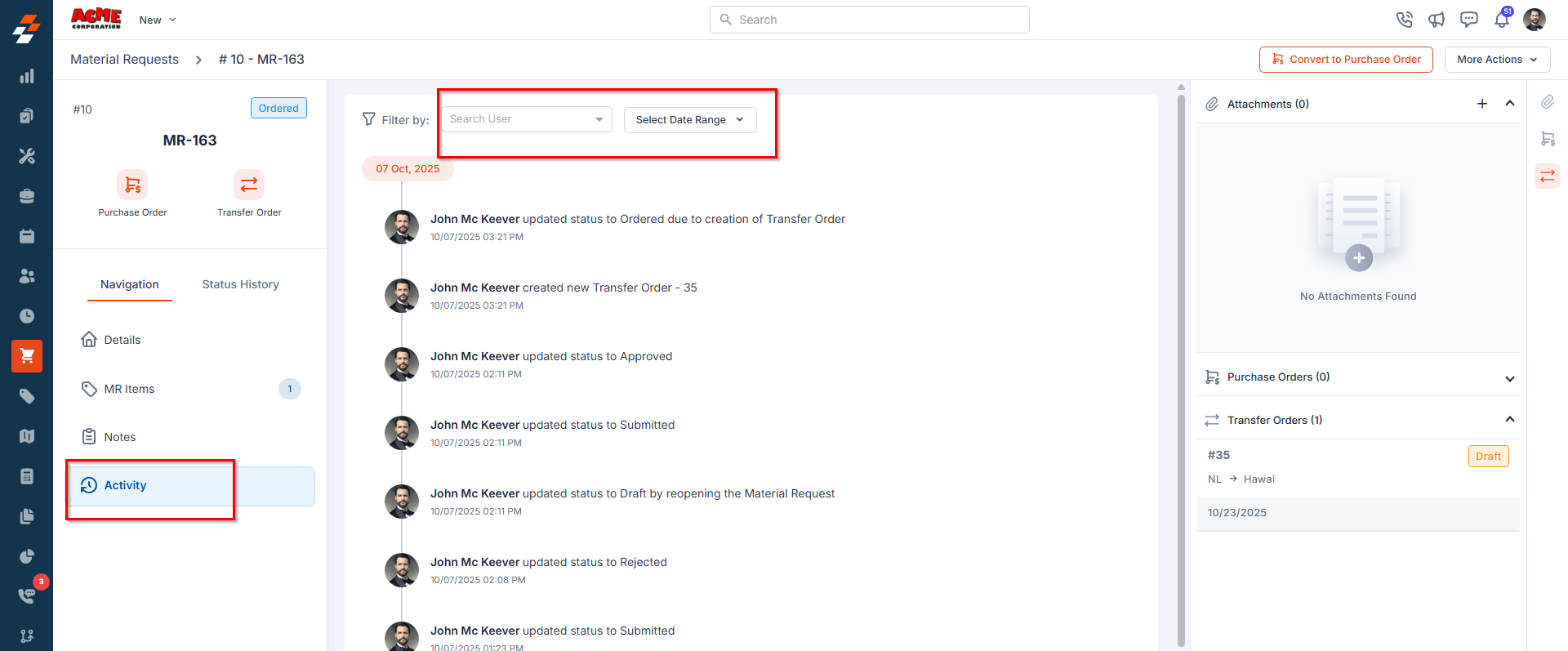Click the MR Items count badge 1
Screen dimensions: 1568x651
pos(290,389)
